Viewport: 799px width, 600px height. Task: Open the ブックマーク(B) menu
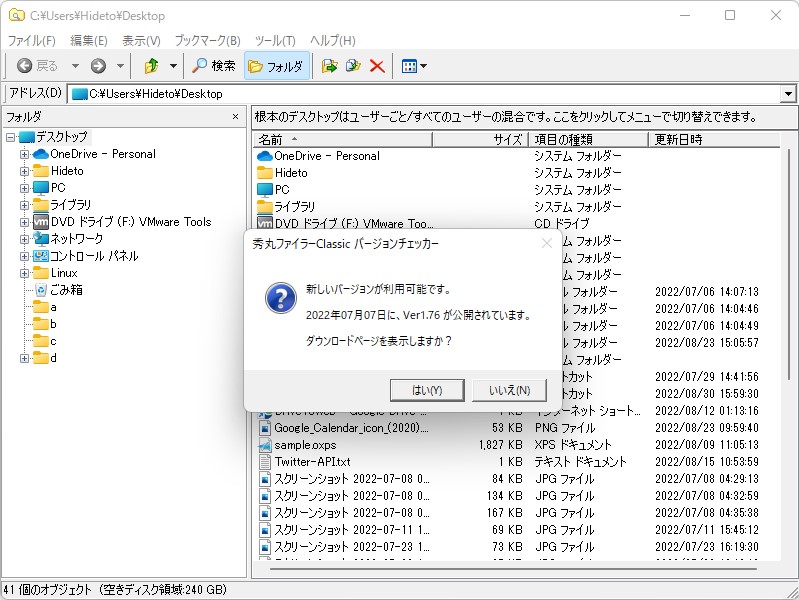207,40
